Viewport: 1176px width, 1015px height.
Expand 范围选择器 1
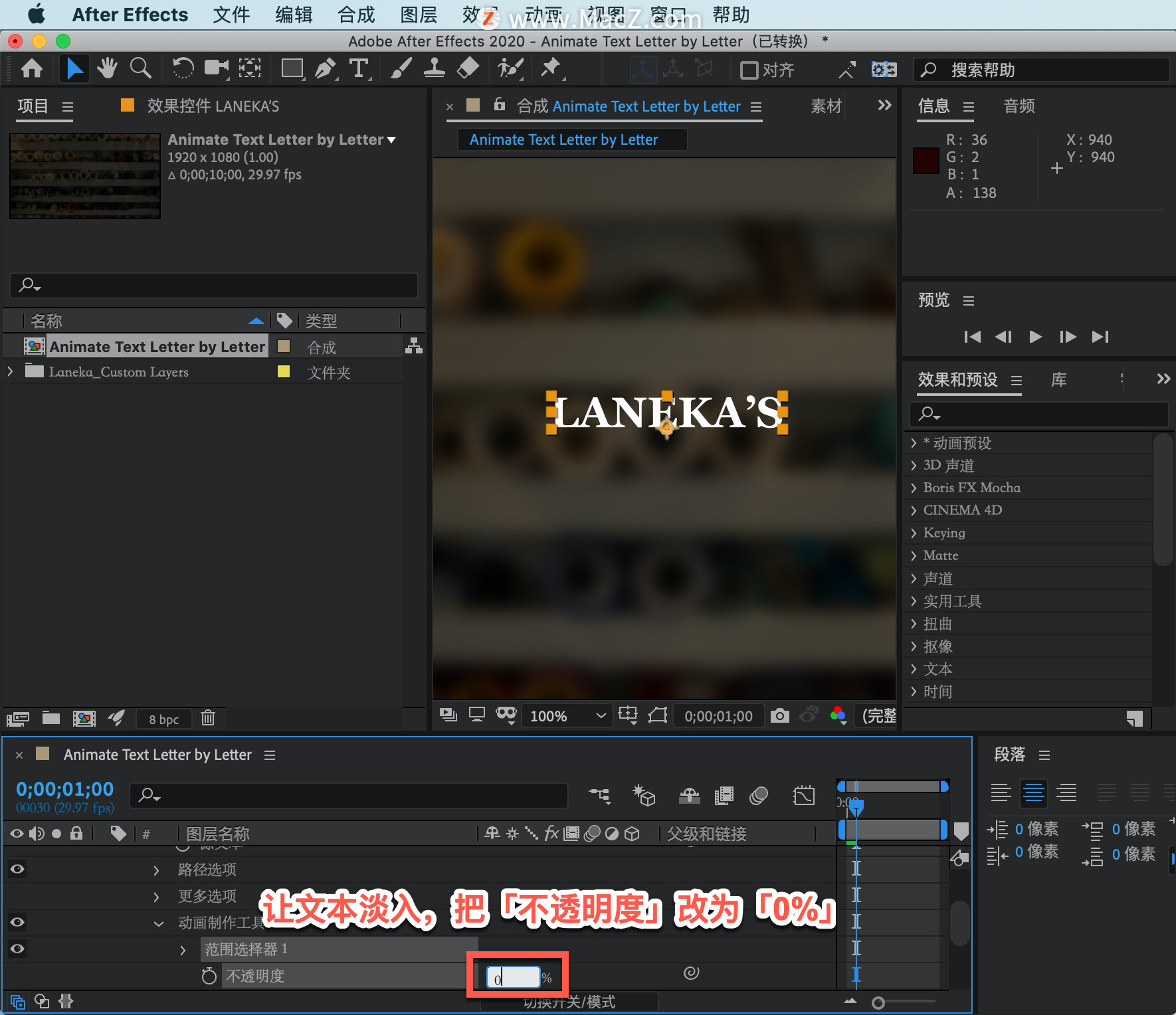pos(183,950)
